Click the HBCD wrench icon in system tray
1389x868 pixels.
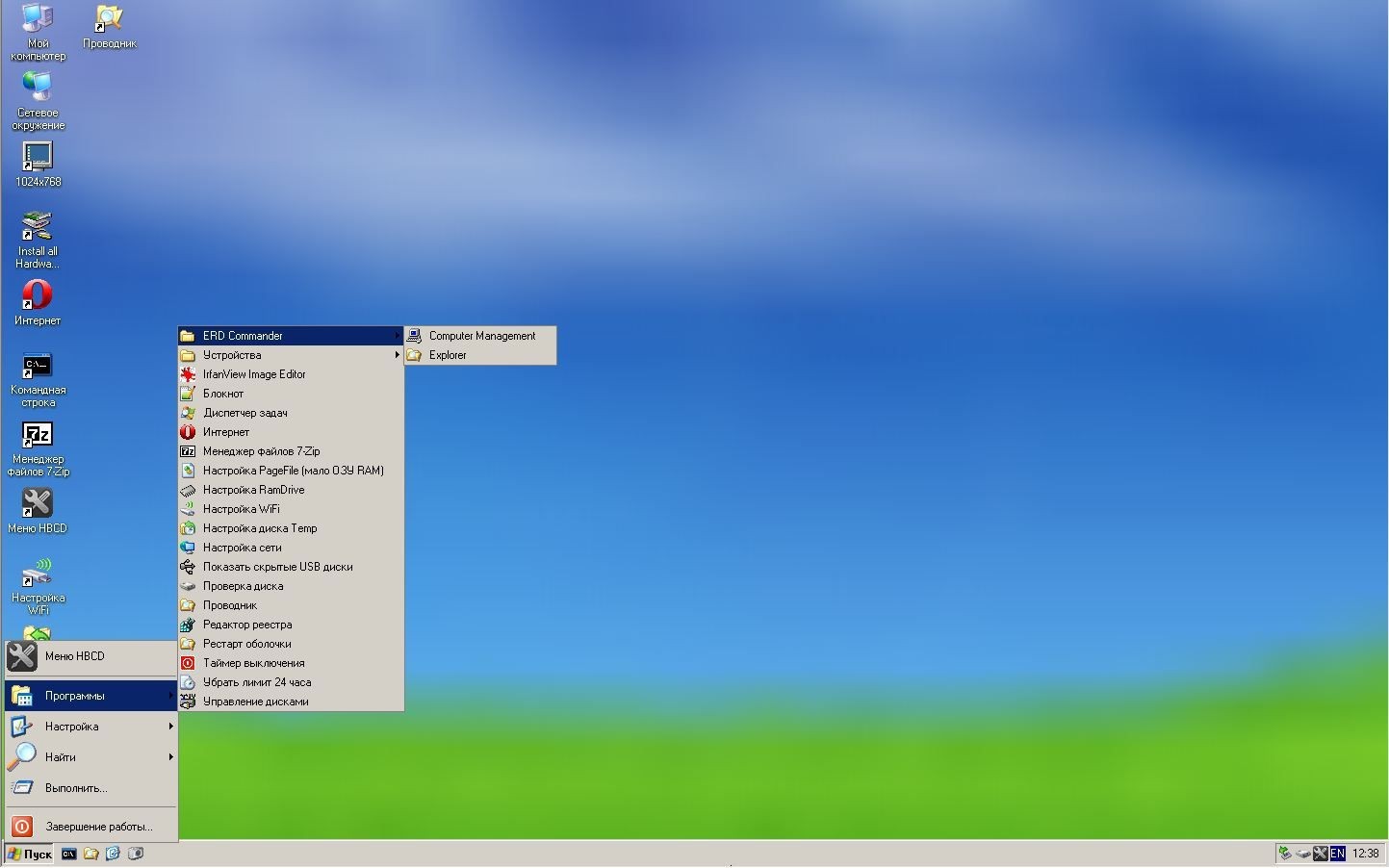(x=1321, y=854)
